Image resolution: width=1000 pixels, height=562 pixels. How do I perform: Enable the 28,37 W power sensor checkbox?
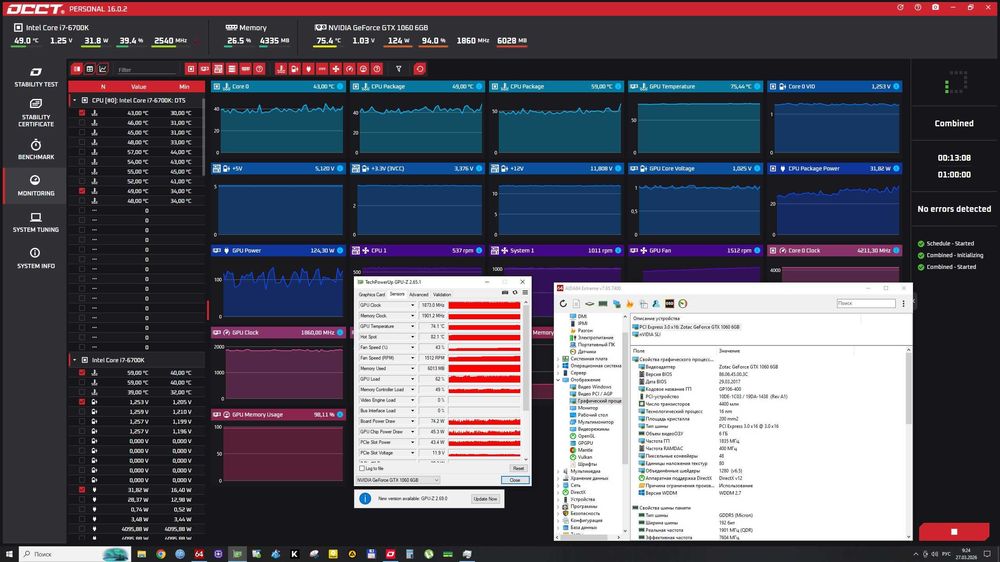point(82,499)
